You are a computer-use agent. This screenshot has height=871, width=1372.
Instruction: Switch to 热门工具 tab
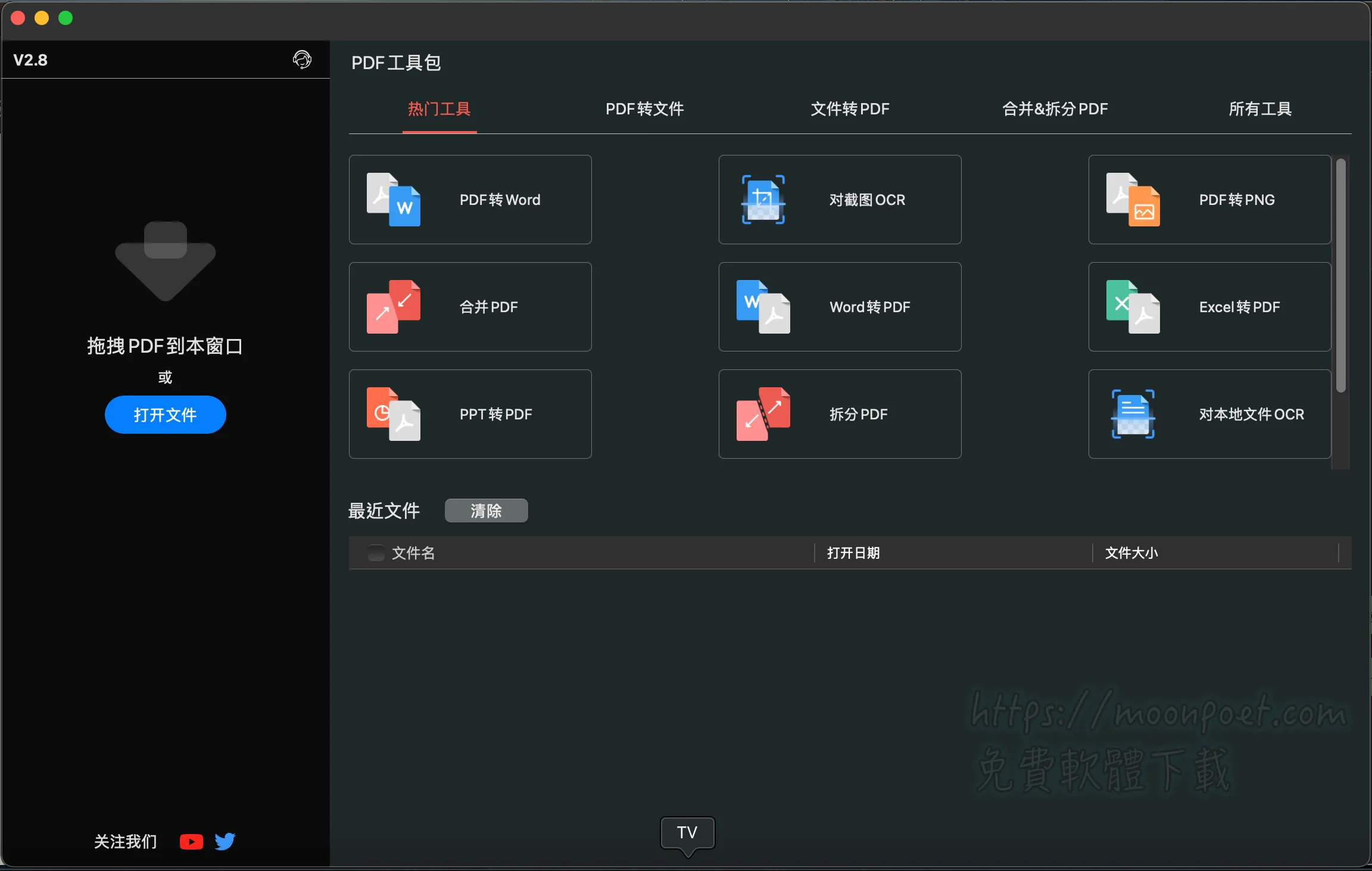(x=439, y=109)
